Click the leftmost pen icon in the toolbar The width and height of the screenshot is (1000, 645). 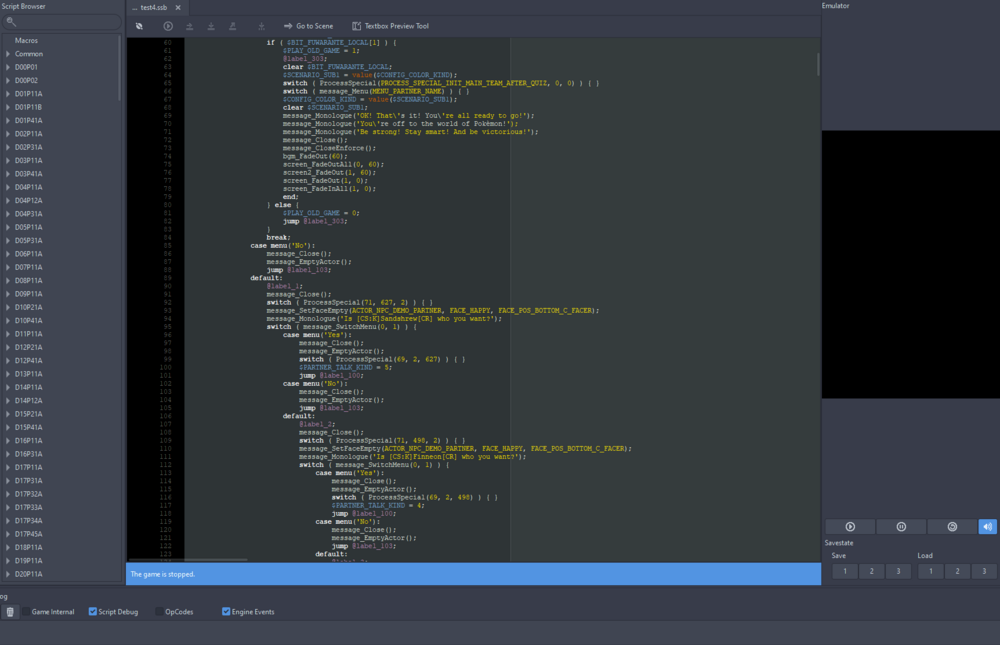pyautogui.click(x=139, y=26)
